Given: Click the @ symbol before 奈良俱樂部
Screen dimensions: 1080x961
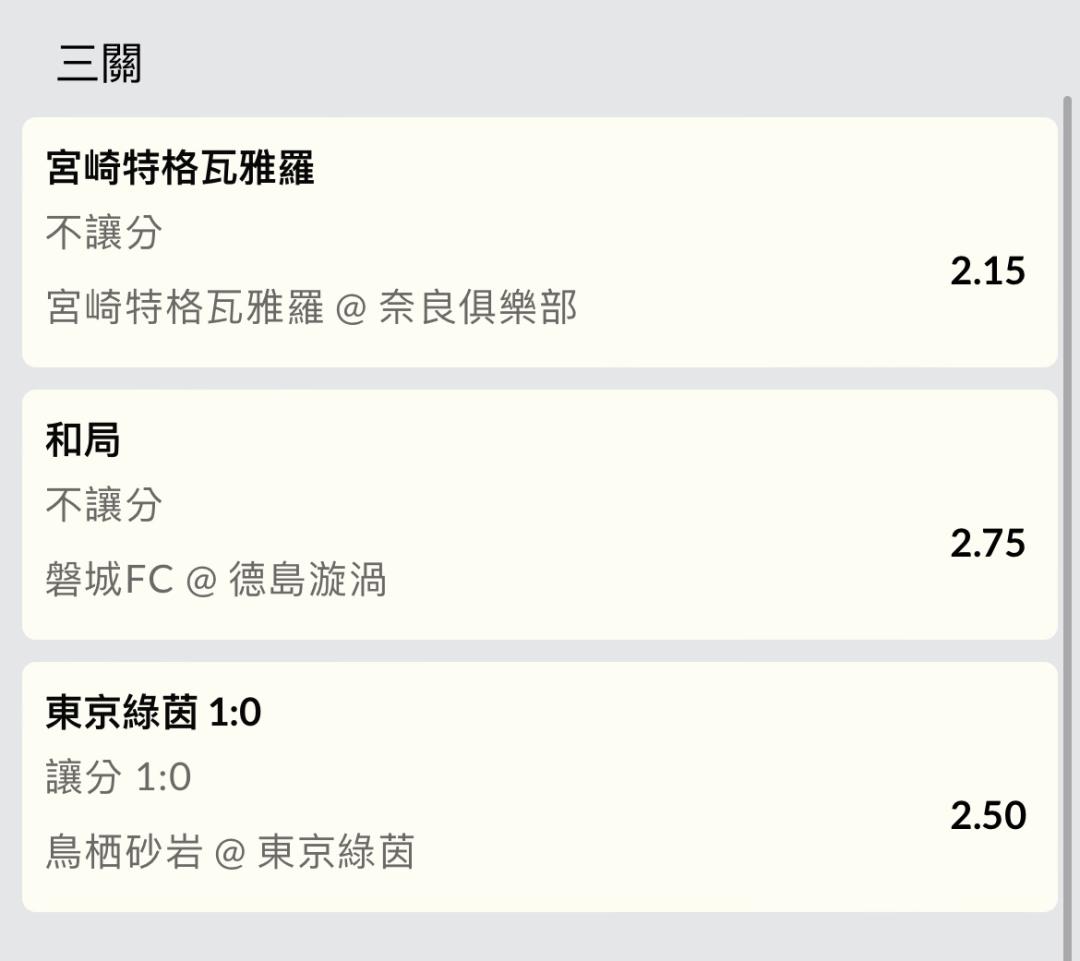Looking at the screenshot, I should tap(352, 308).
